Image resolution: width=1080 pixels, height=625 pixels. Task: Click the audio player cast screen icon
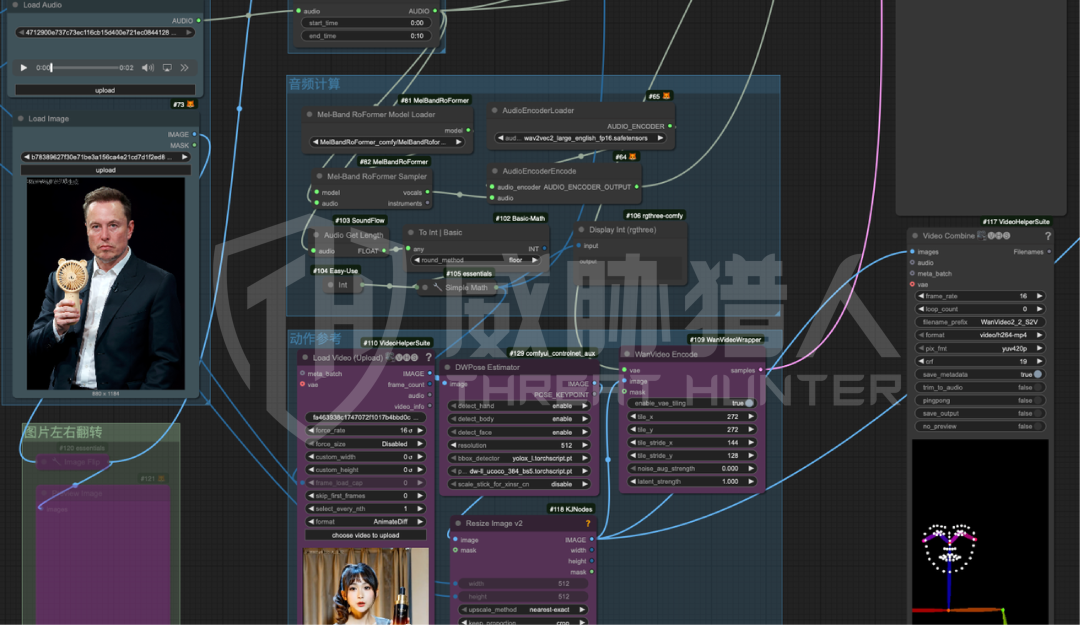tap(167, 68)
